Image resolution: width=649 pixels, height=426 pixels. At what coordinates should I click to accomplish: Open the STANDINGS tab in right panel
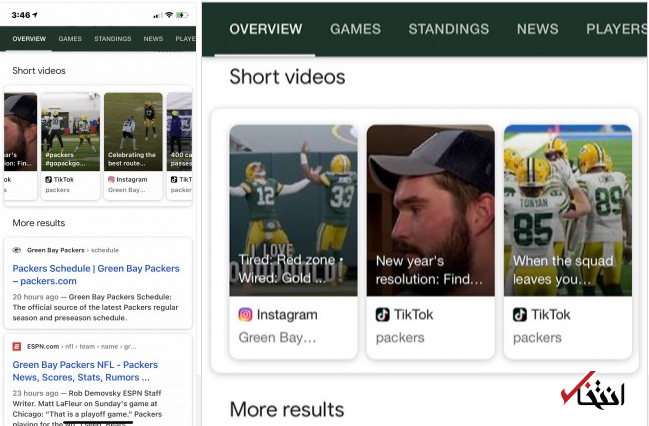coord(442,29)
